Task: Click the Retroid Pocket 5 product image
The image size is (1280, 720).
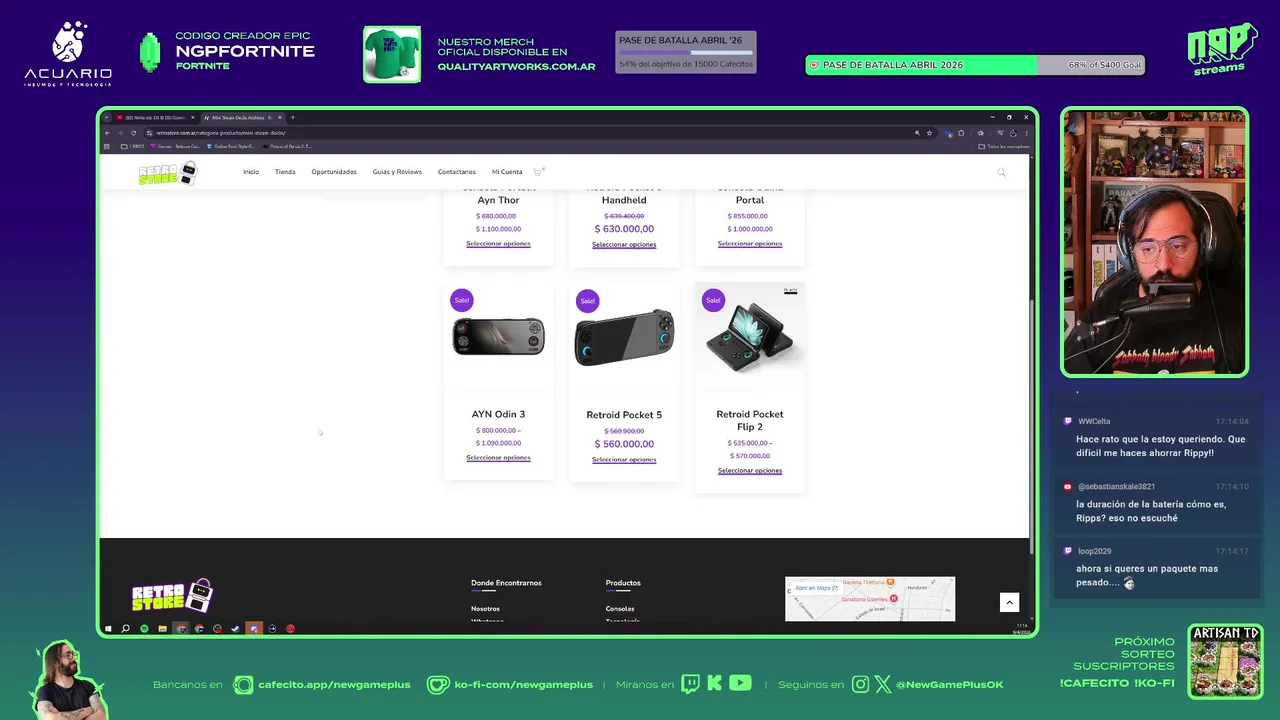Action: click(624, 338)
